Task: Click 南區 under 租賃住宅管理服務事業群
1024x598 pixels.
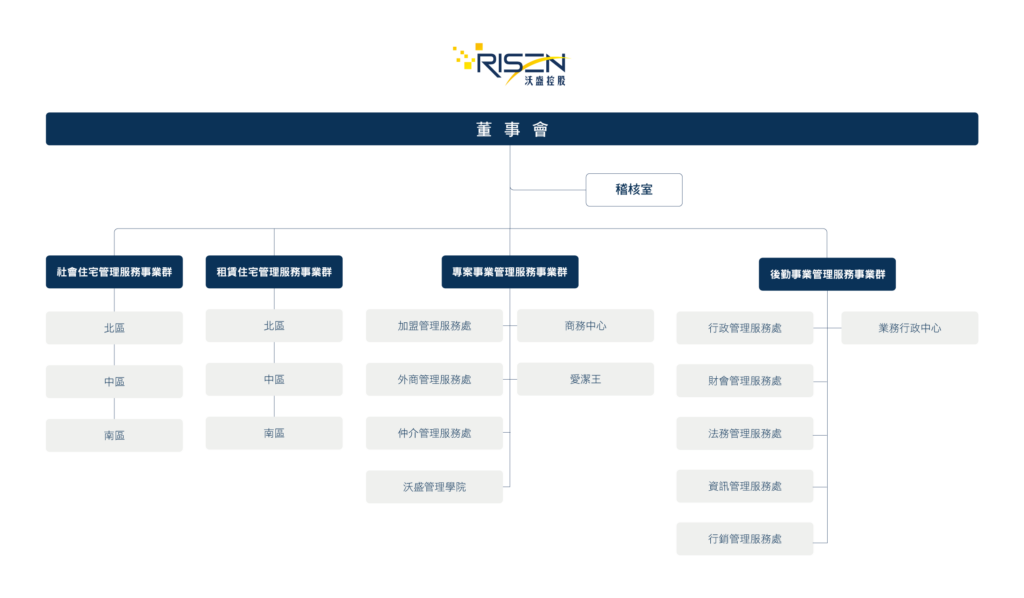Action: [273, 432]
